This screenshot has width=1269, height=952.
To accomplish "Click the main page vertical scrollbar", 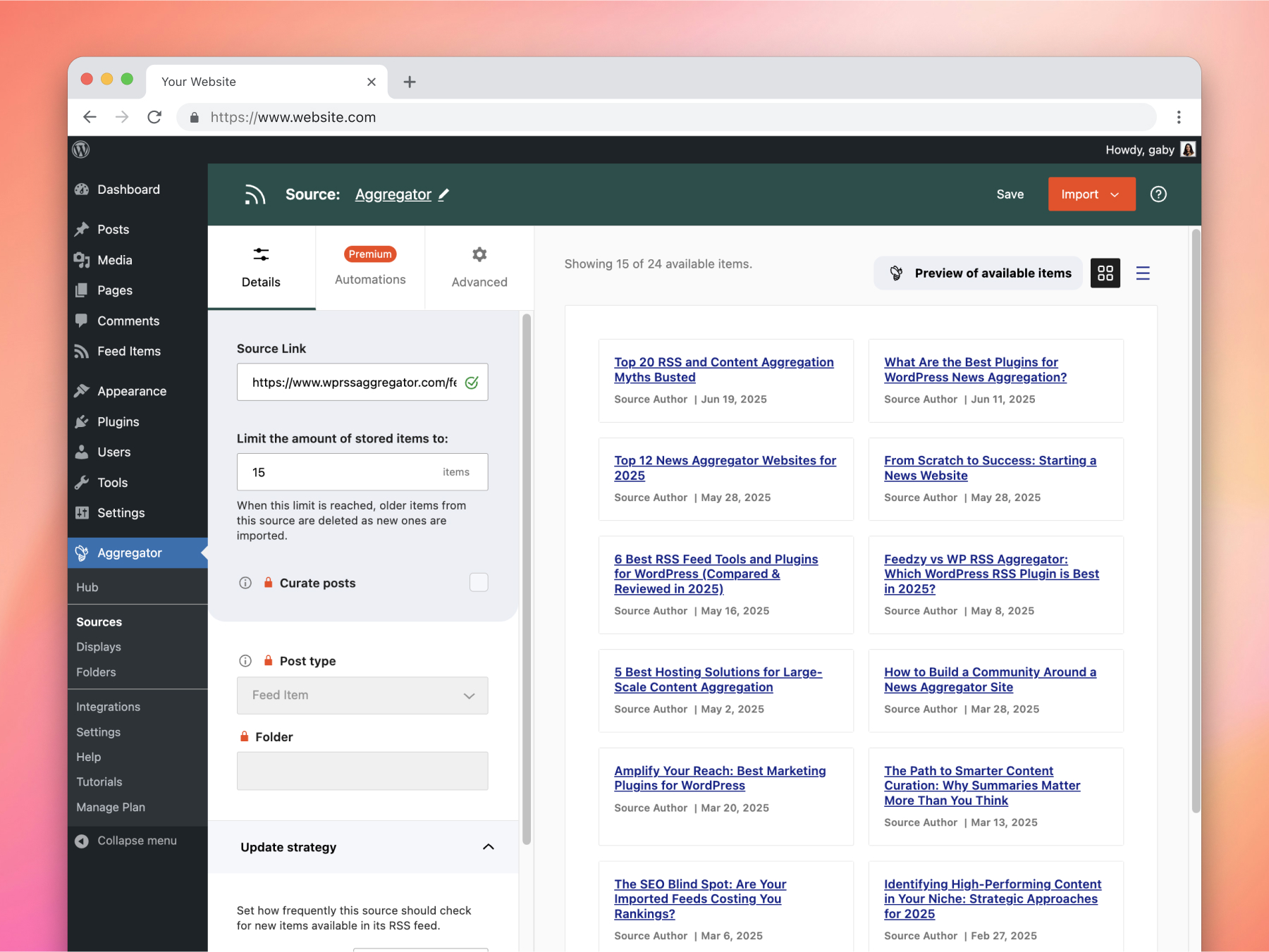I will [1195, 521].
